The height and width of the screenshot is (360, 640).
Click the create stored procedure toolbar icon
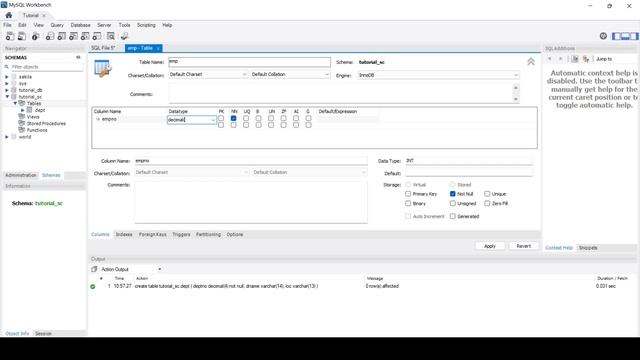(x=85, y=36)
